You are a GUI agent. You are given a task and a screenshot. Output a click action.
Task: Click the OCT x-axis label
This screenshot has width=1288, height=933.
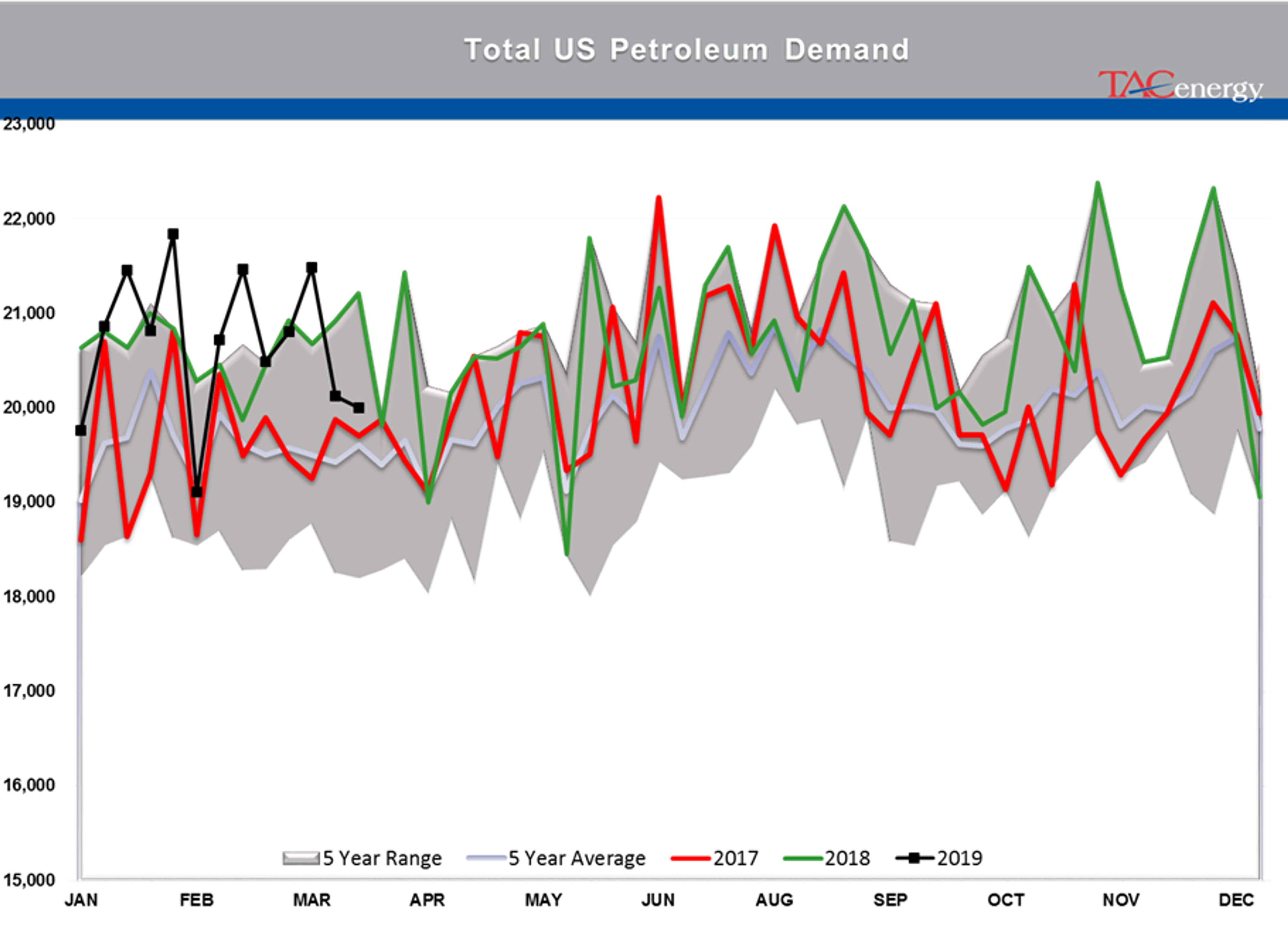1006,900
